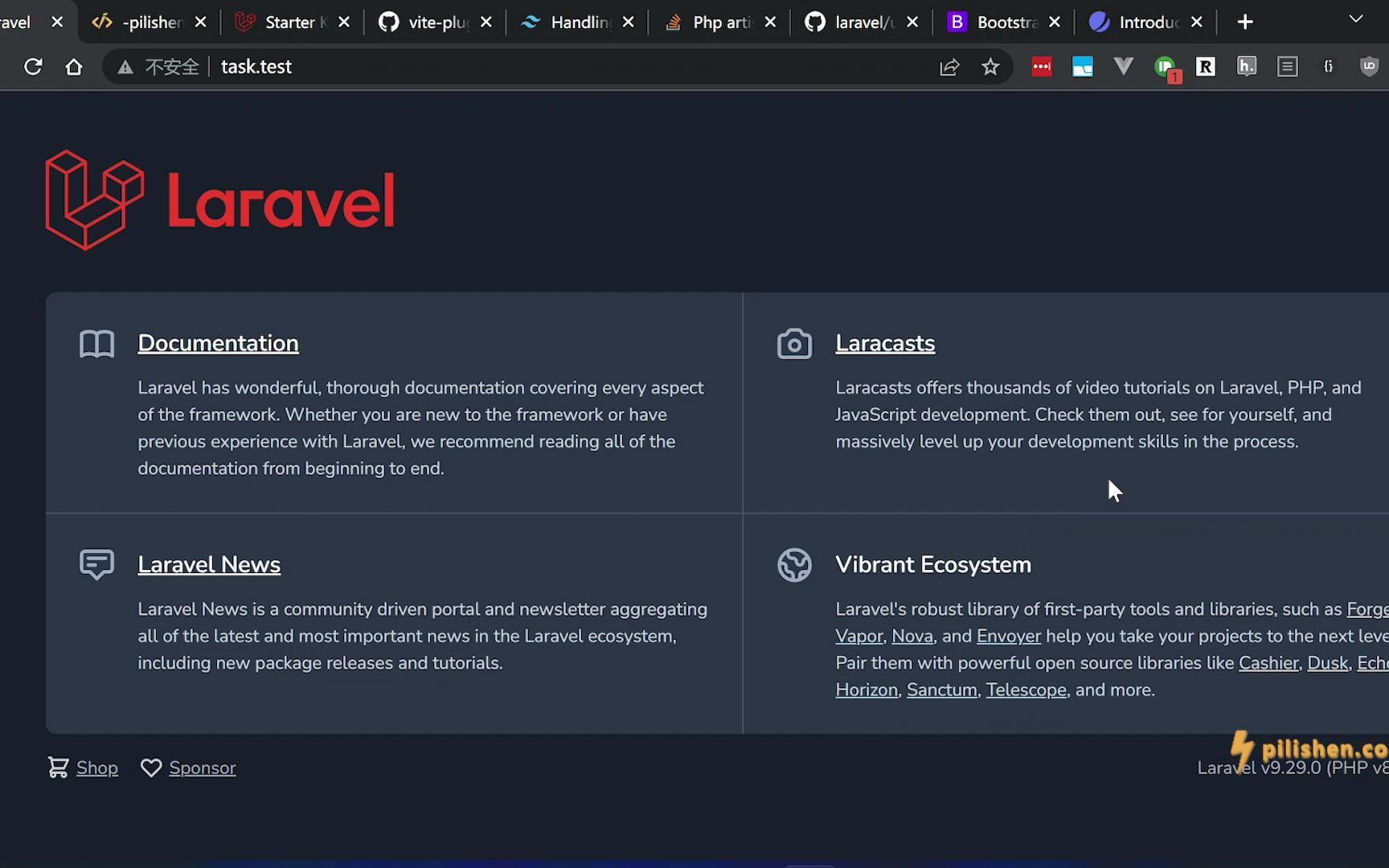Open a new tab with plus button

coord(1245,23)
